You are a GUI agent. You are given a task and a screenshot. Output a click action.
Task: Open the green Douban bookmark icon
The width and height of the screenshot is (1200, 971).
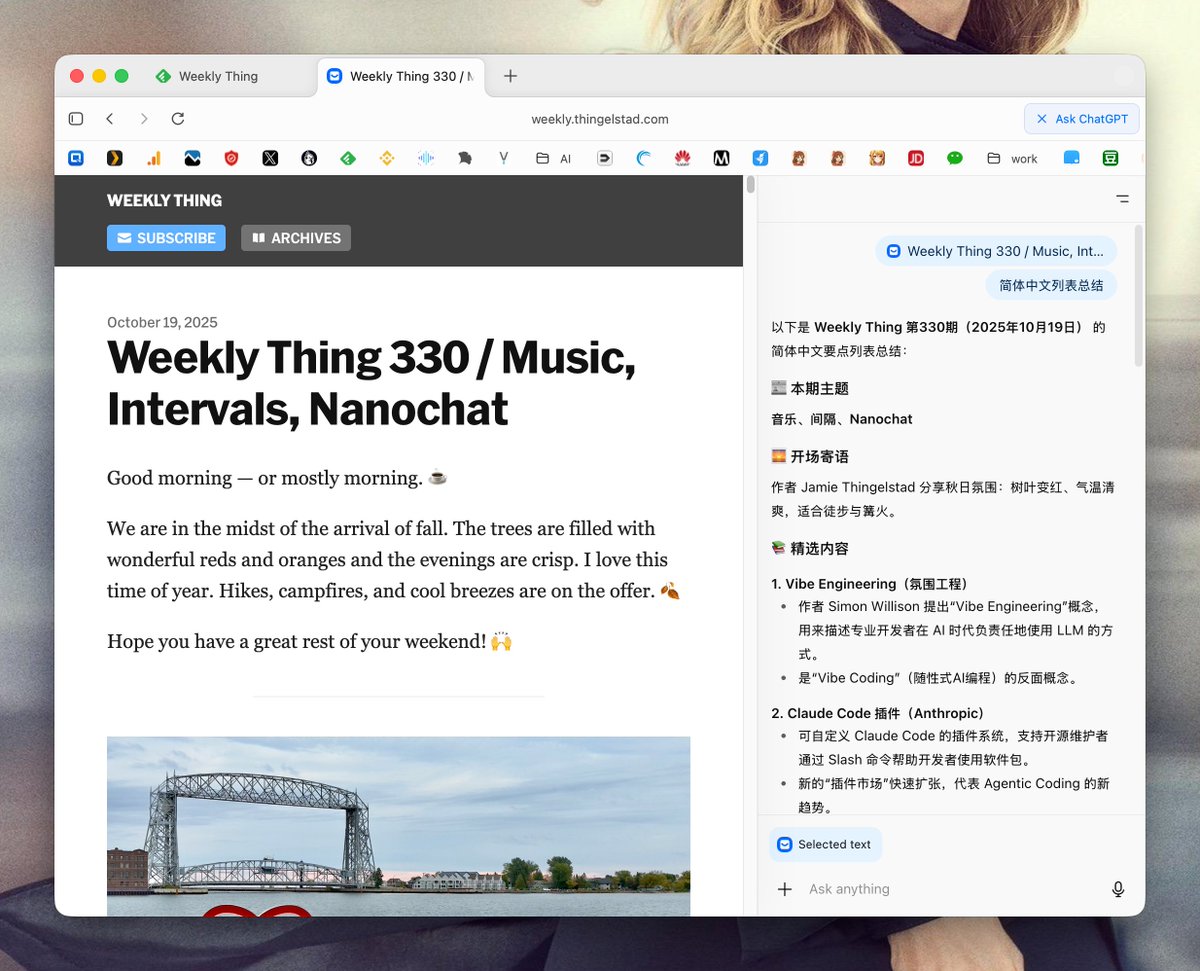1110,158
